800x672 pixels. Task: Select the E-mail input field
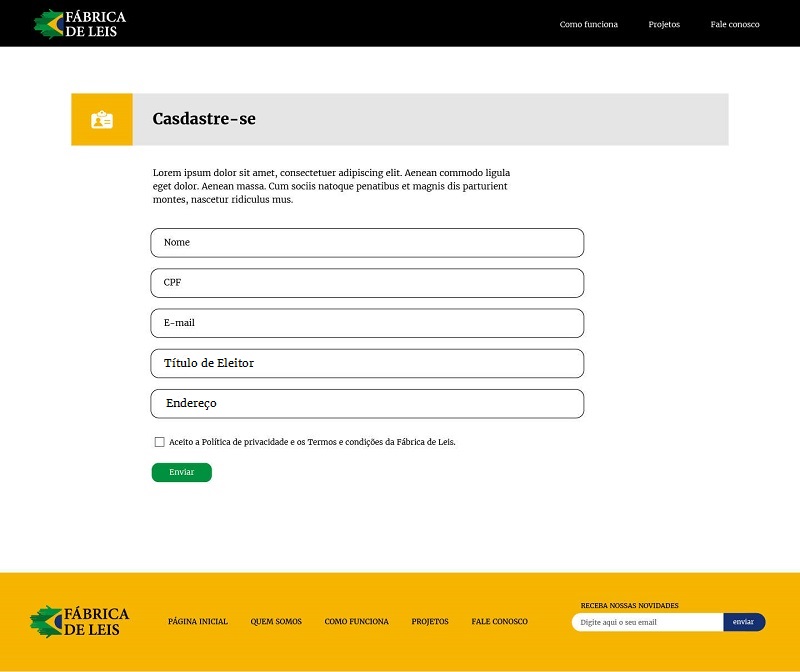point(367,323)
